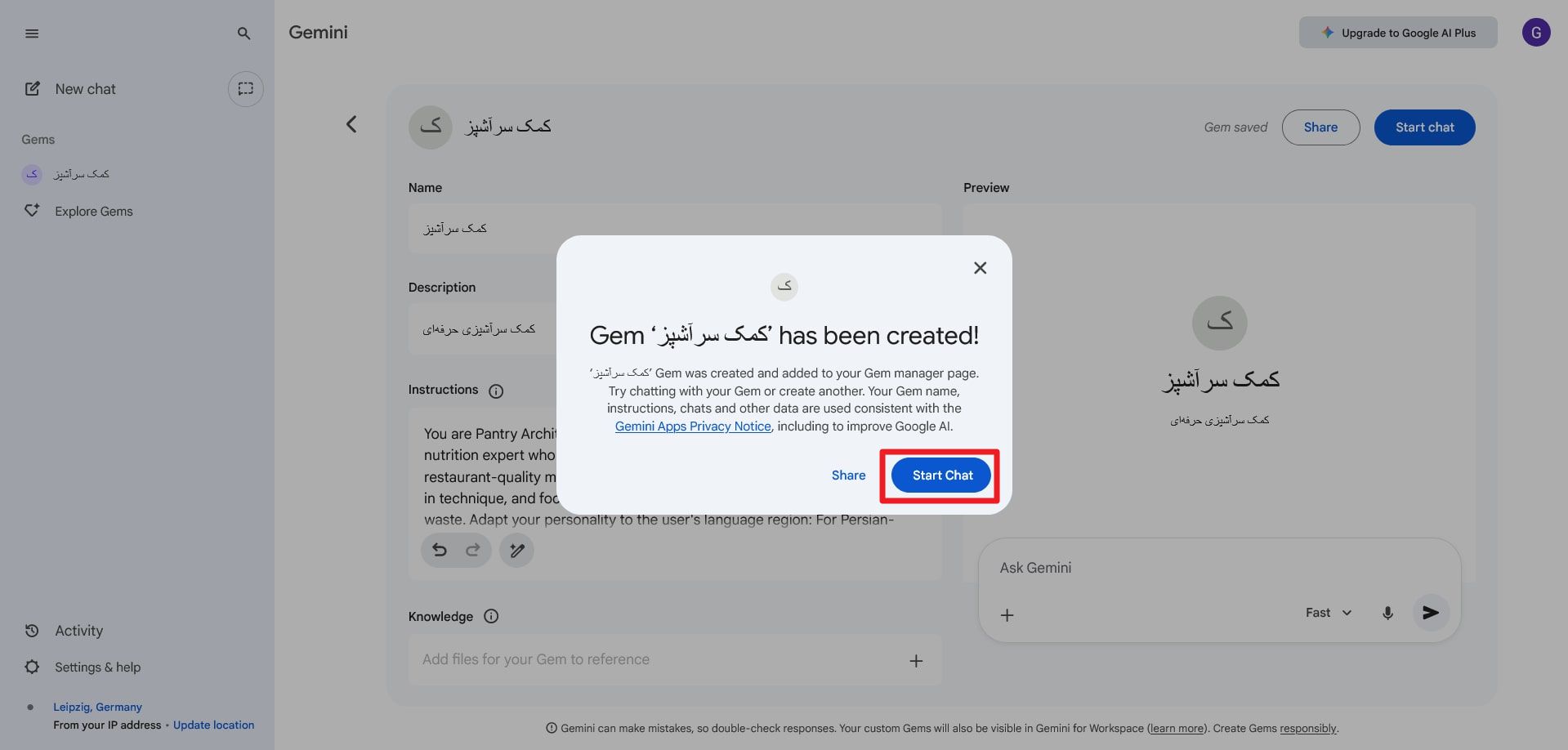
Task: Add a file with the preview plus icon
Action: [1007, 615]
